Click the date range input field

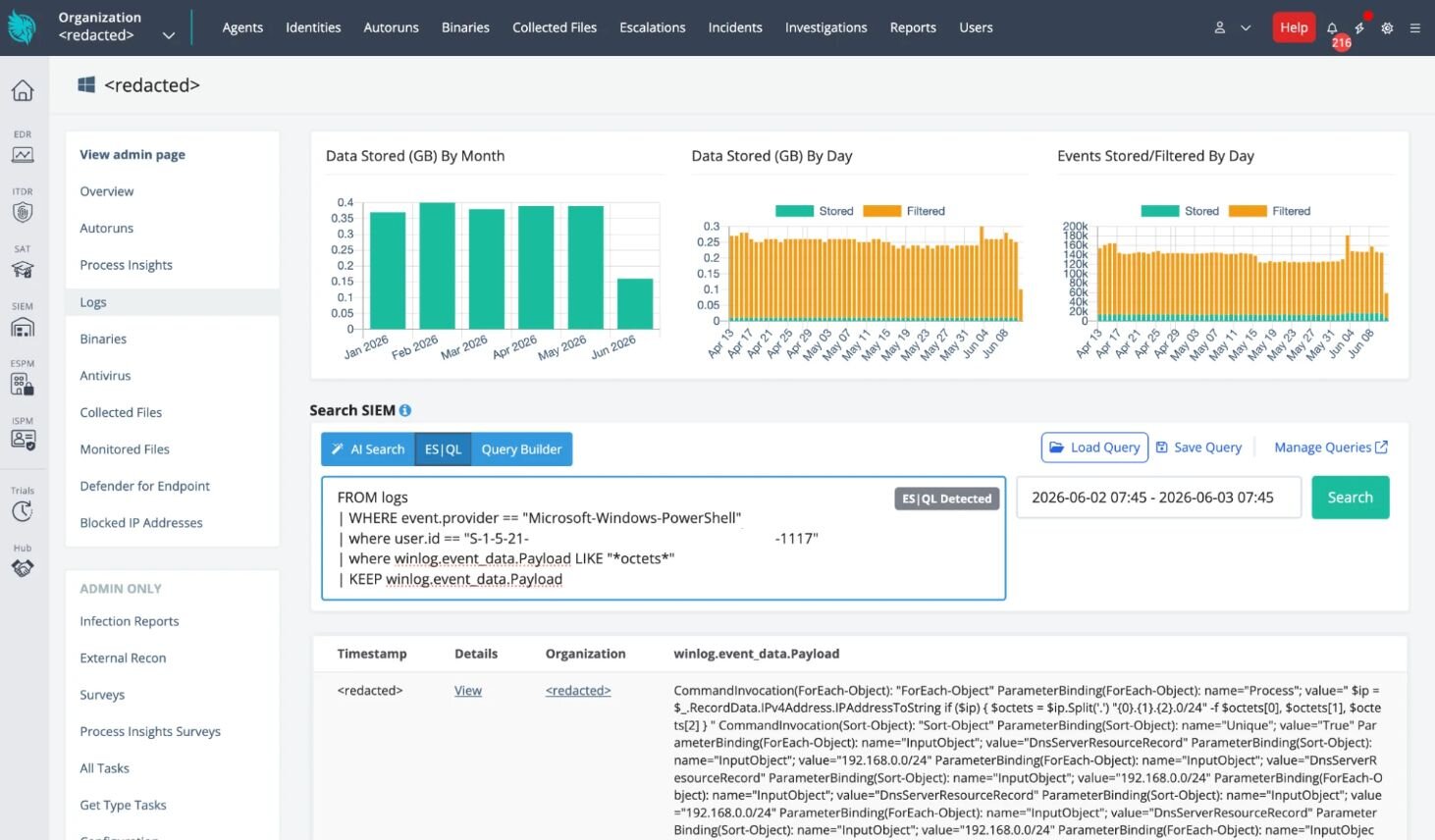pos(1158,498)
